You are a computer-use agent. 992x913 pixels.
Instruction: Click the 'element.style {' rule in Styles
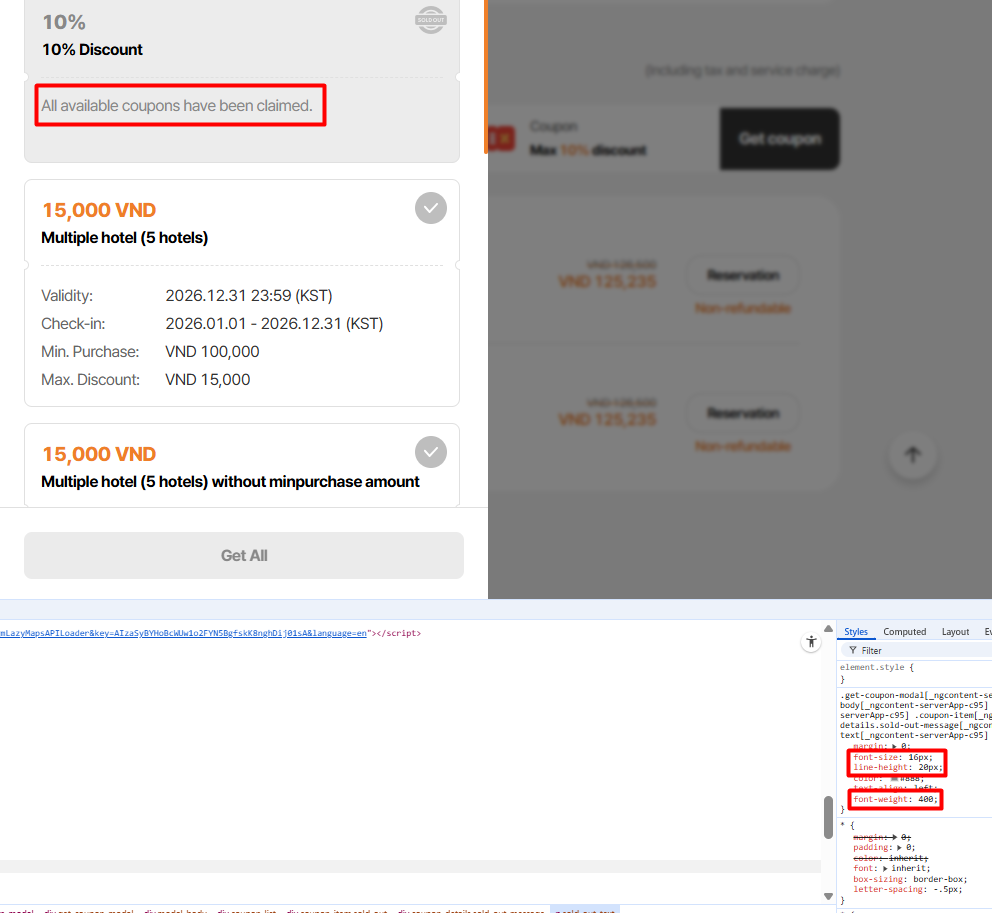876,667
